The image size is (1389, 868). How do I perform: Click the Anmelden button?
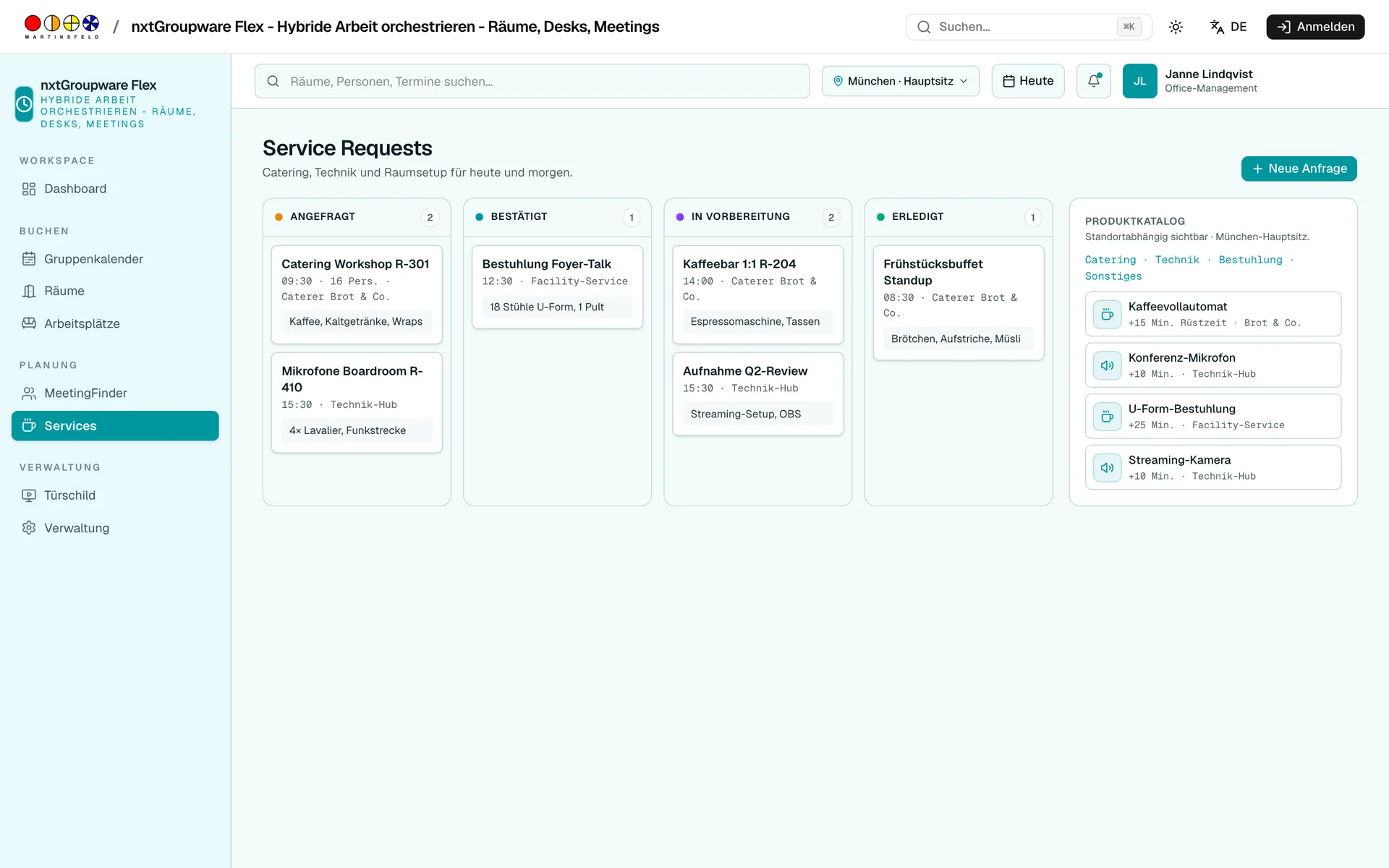(1314, 27)
